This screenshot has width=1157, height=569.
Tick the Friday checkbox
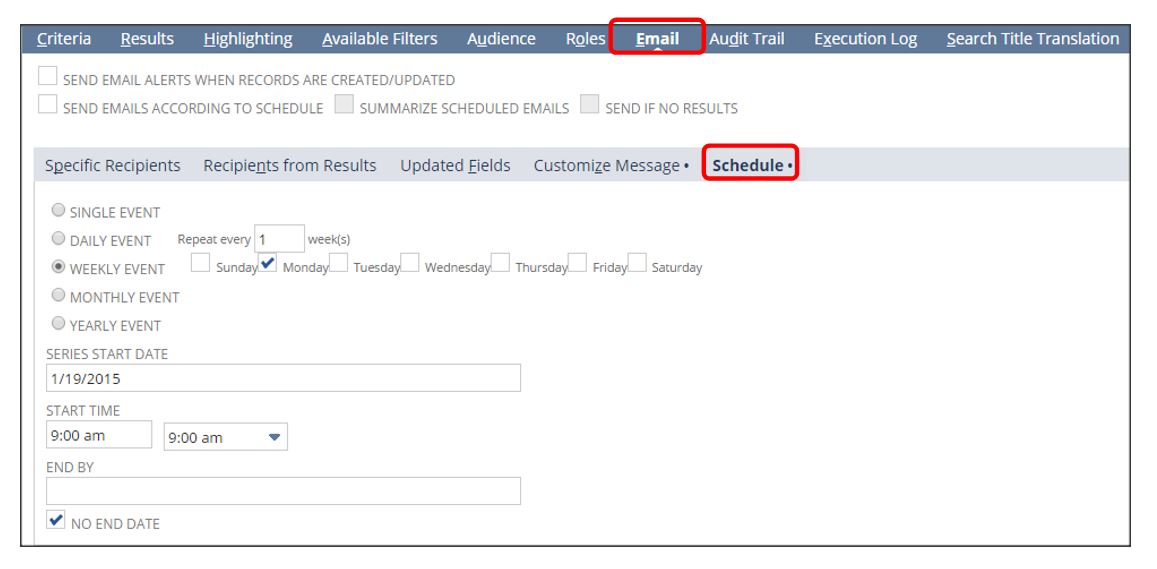point(578,264)
